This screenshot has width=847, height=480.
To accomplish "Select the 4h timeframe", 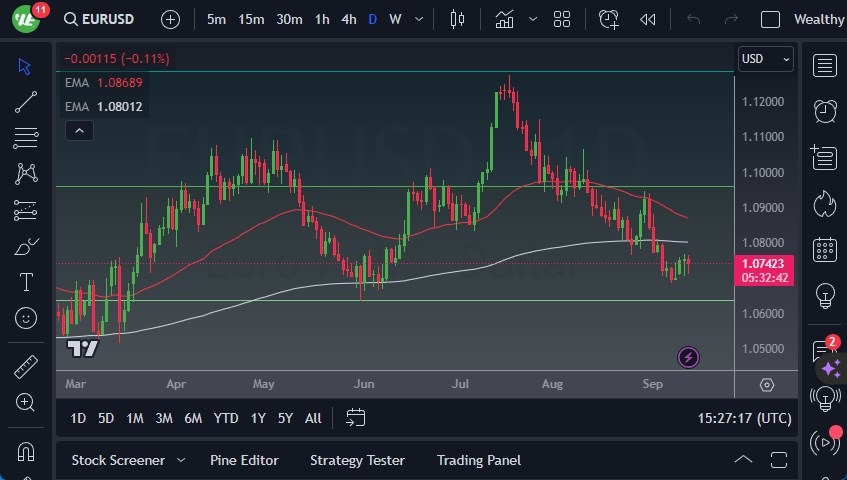I will (348, 19).
